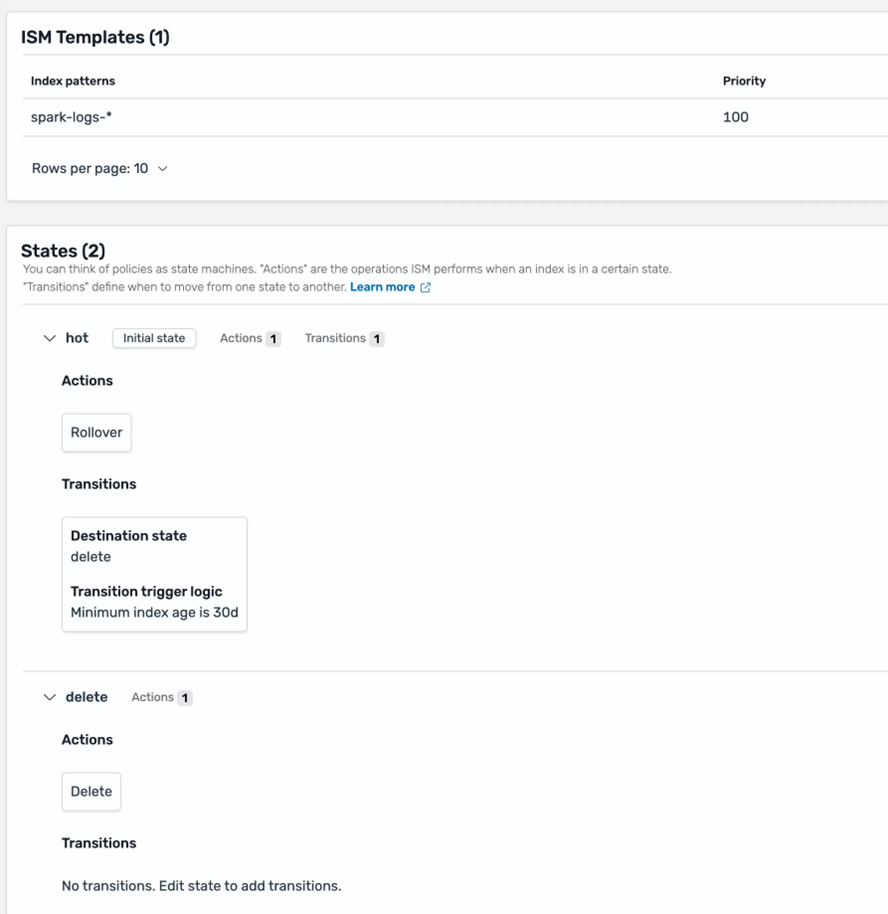Click the Rollover action button
The height and width of the screenshot is (914, 888).
click(96, 433)
